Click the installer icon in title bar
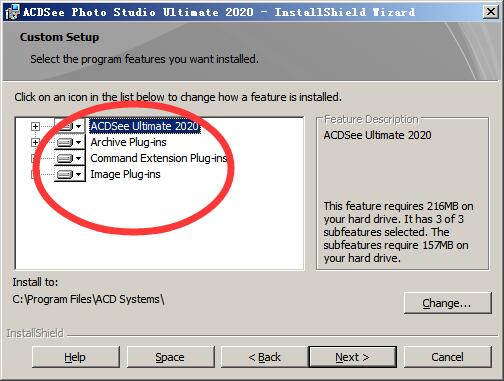Screen dimensions: 504x381 click(x=13, y=12)
